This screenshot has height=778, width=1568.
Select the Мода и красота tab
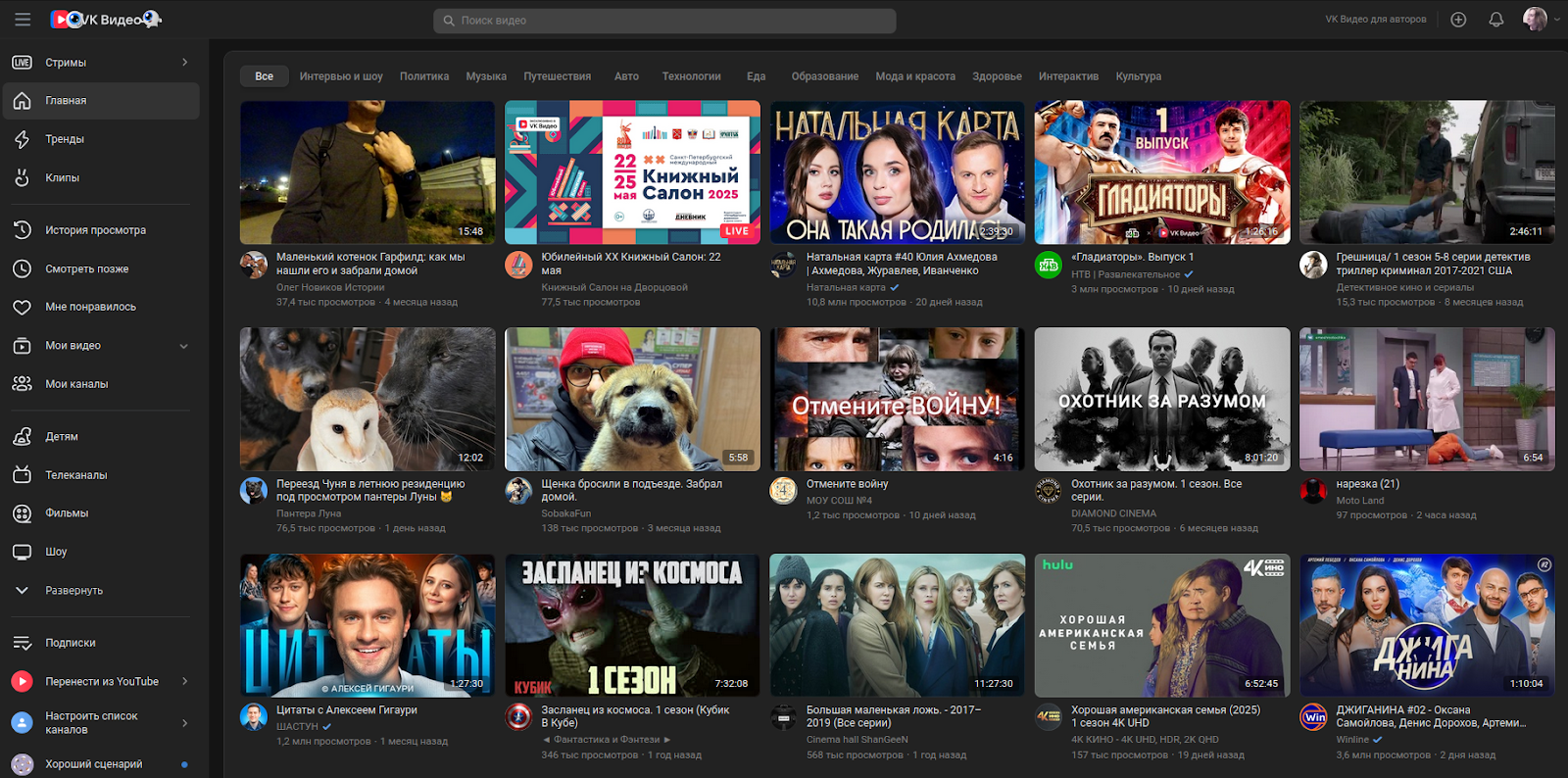coord(915,76)
